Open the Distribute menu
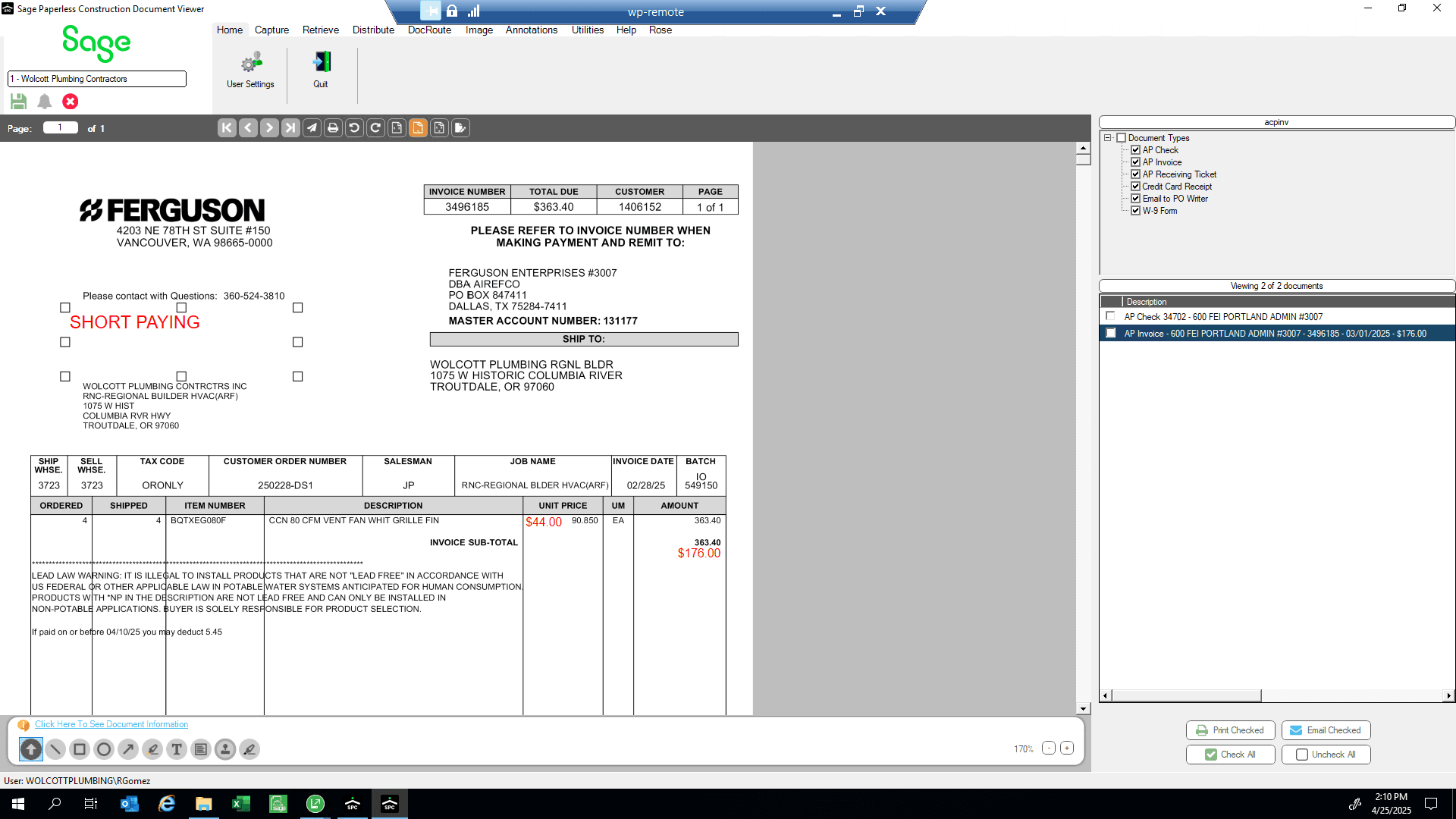The image size is (1456, 819). coord(373,30)
